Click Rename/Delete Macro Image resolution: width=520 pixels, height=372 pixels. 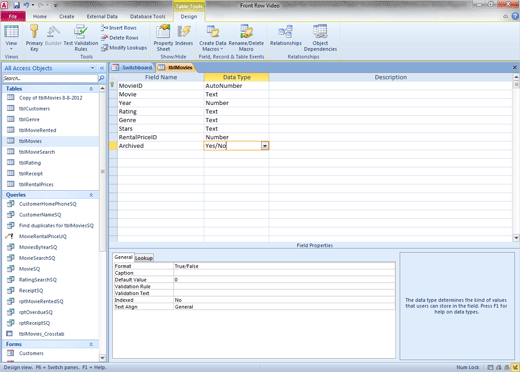coord(246,38)
